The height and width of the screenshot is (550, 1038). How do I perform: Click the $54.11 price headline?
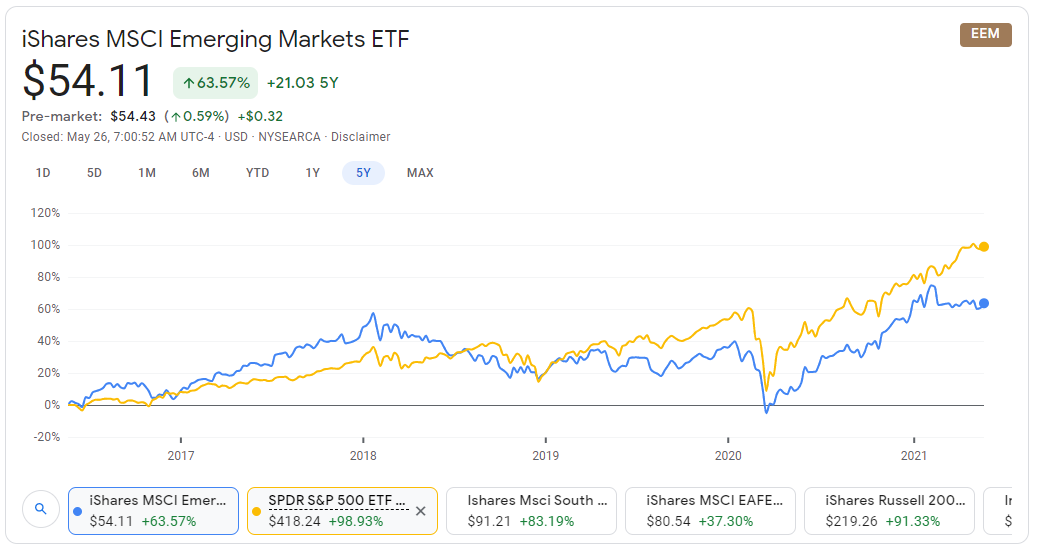click(87, 80)
